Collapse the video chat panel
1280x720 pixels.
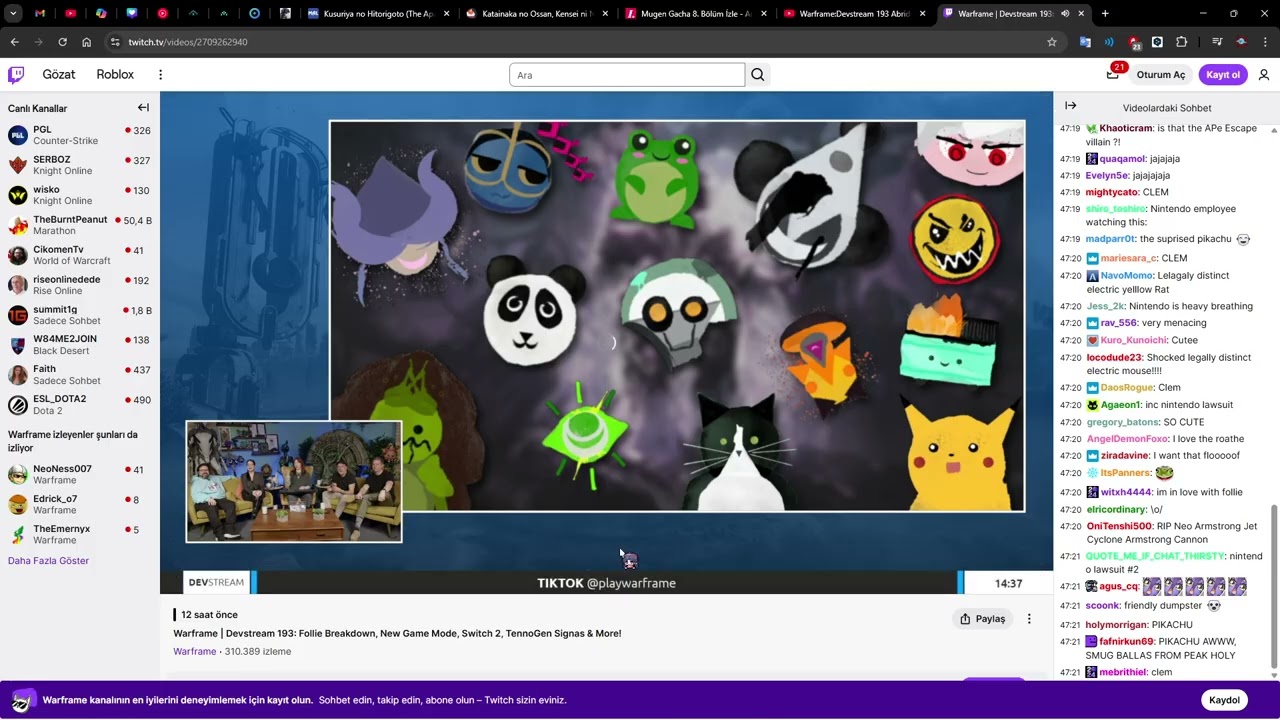pyautogui.click(x=1071, y=106)
